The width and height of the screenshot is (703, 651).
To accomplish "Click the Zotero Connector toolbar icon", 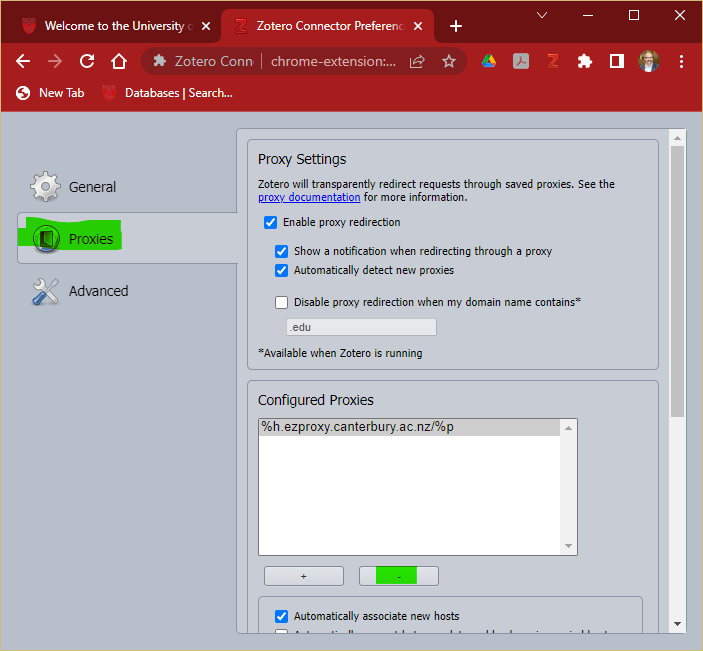I will (553, 61).
